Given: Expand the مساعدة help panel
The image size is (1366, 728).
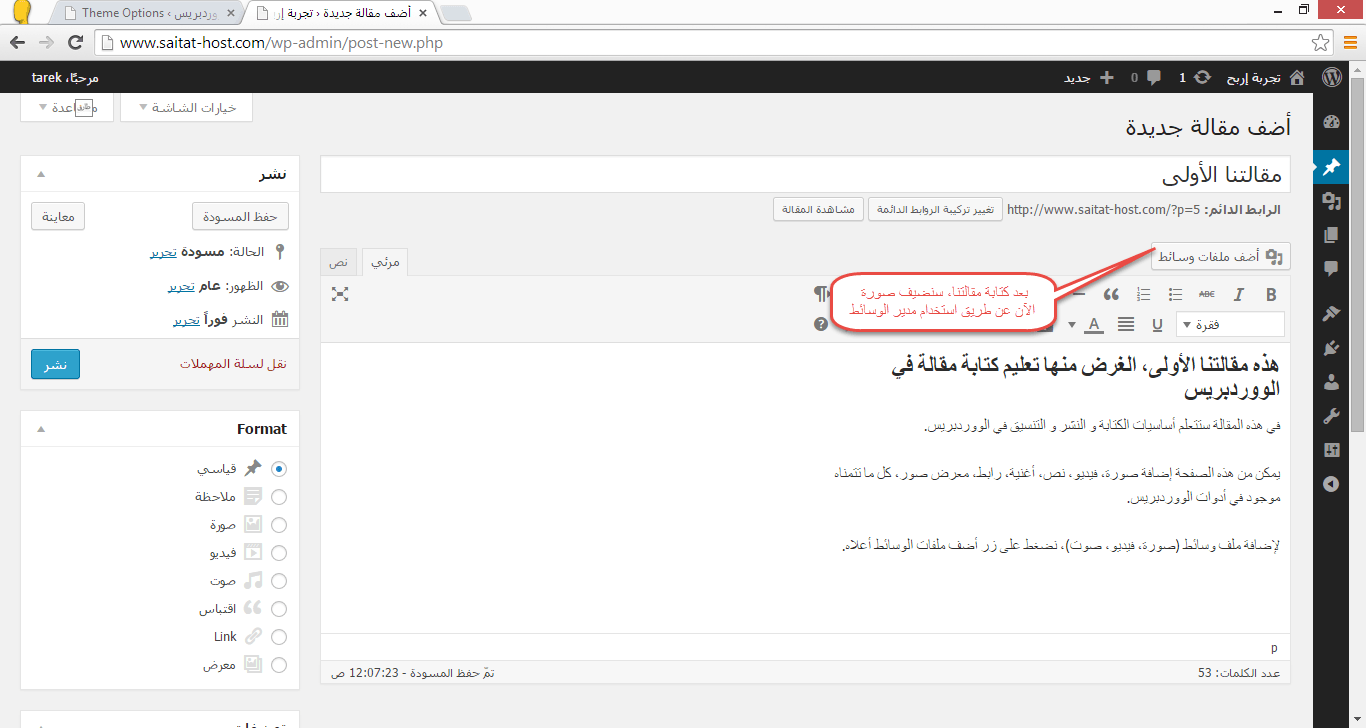Looking at the screenshot, I should 65,107.
